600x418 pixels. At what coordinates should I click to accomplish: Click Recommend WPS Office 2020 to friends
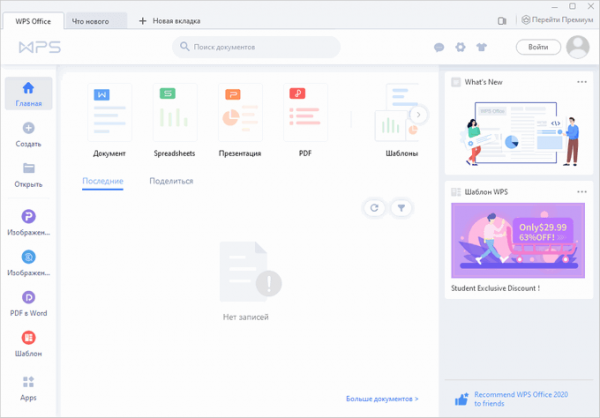pos(521,399)
